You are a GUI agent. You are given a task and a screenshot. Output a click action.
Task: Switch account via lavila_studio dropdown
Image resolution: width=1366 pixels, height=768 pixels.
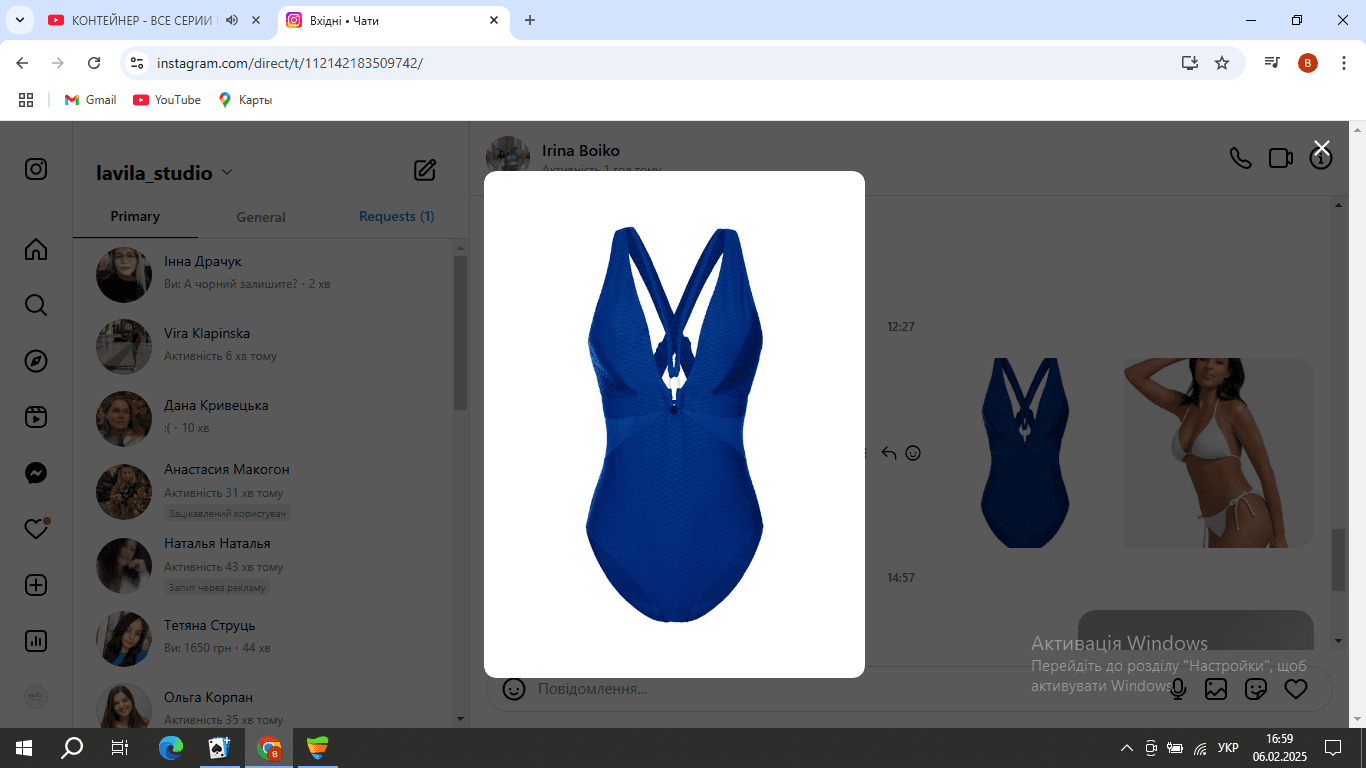coord(165,173)
